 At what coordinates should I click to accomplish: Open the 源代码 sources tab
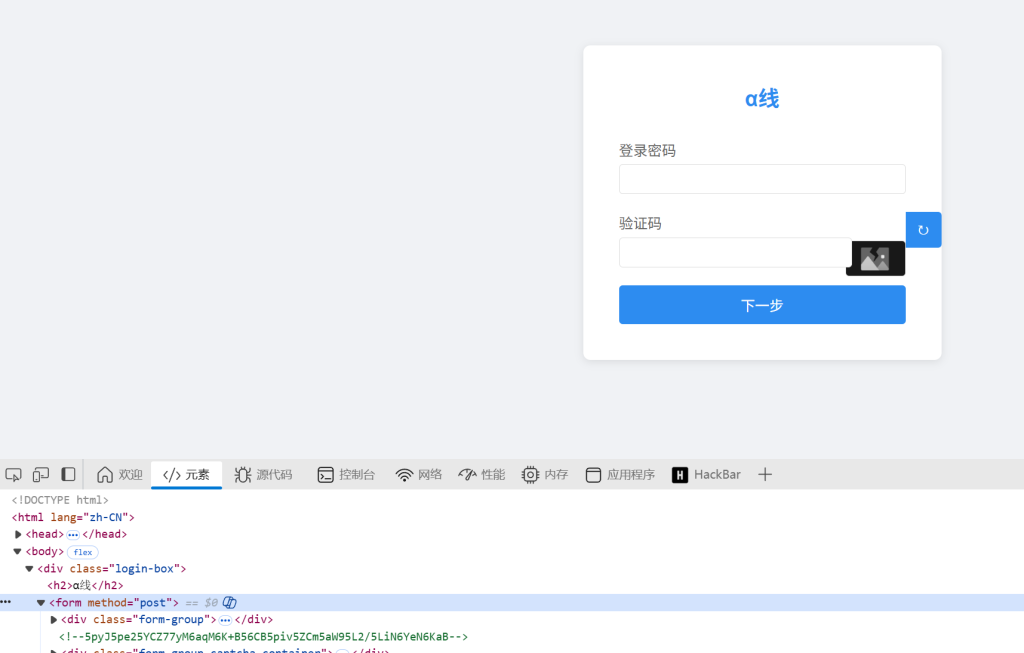tap(263, 475)
